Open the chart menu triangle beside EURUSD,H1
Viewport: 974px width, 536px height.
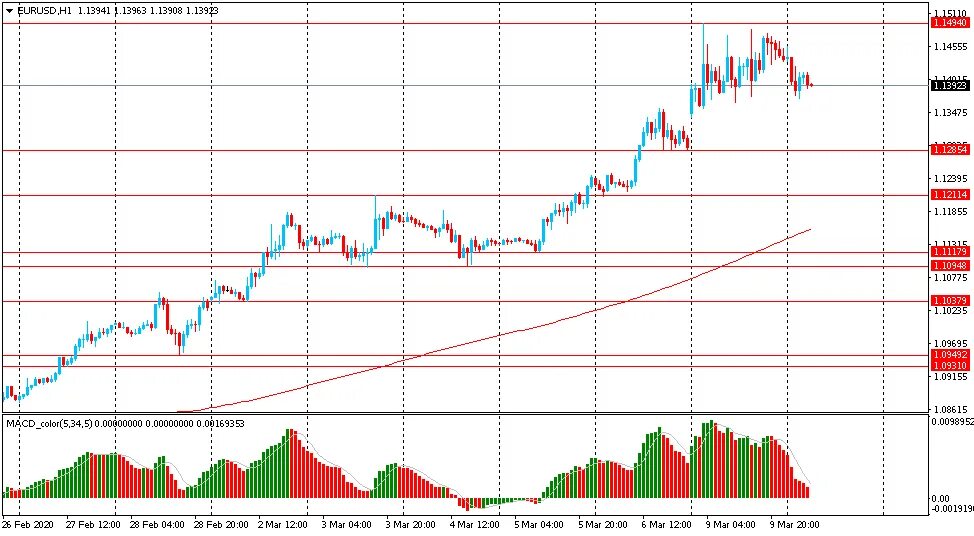(9, 11)
